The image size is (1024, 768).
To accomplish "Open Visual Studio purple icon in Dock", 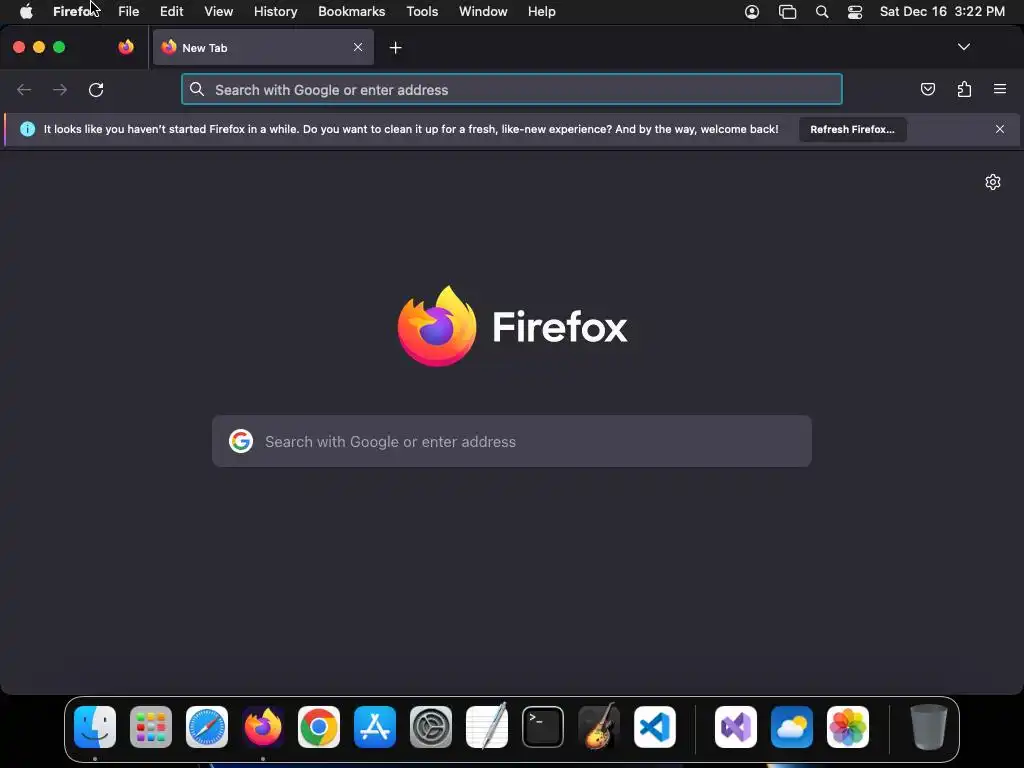I will tap(736, 727).
